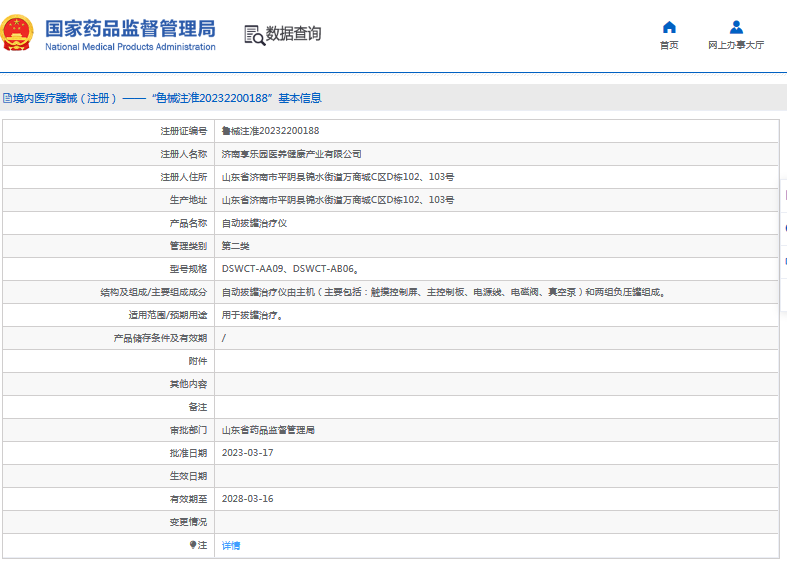Click the 产品名称 label
Screen dimensions: 787x563
pyautogui.click(x=188, y=223)
